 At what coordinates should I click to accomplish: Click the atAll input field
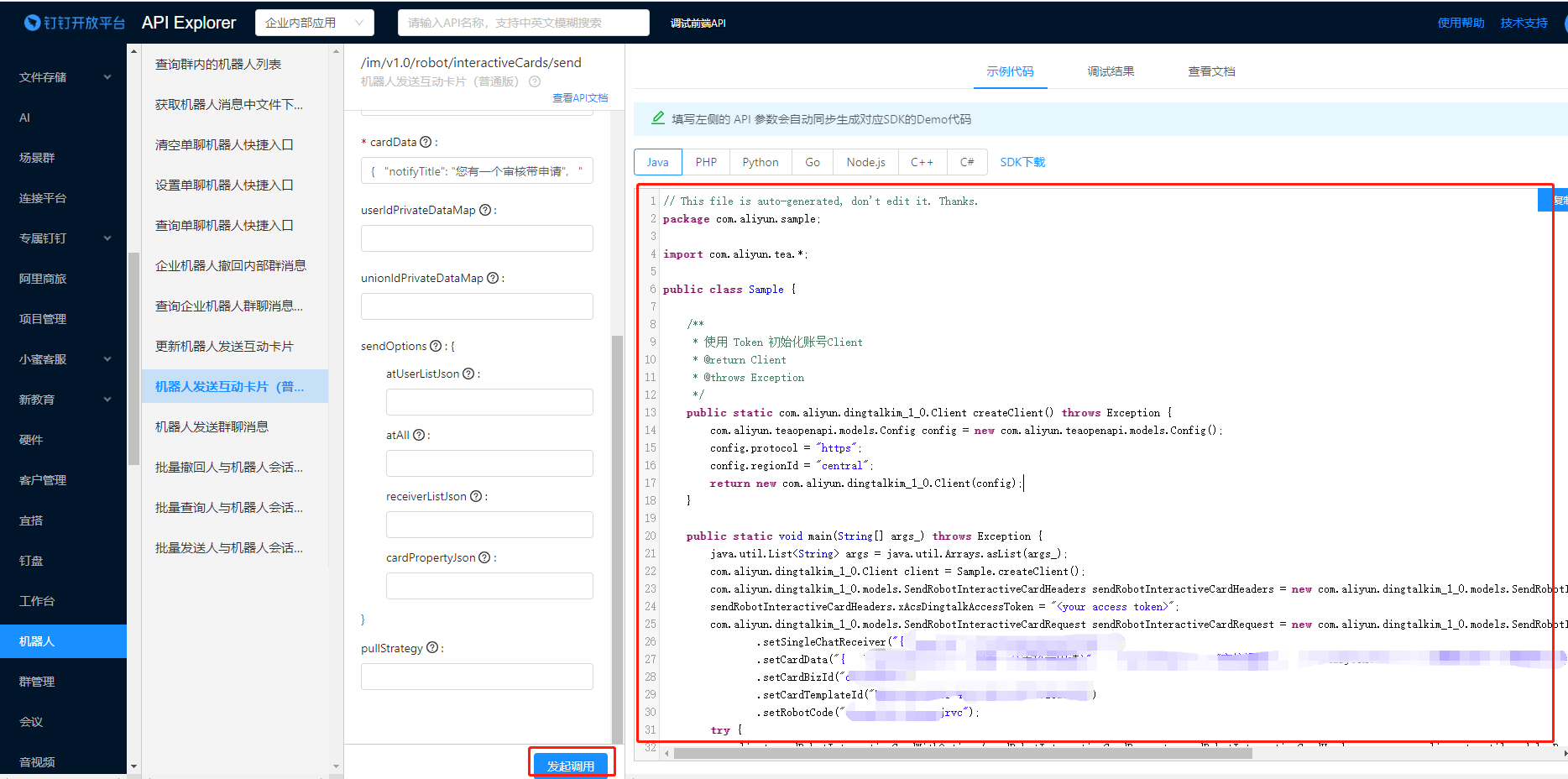[489, 463]
